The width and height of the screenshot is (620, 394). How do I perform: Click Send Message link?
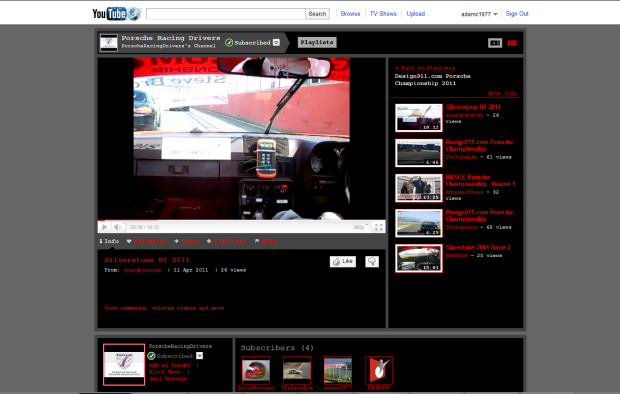[168, 379]
